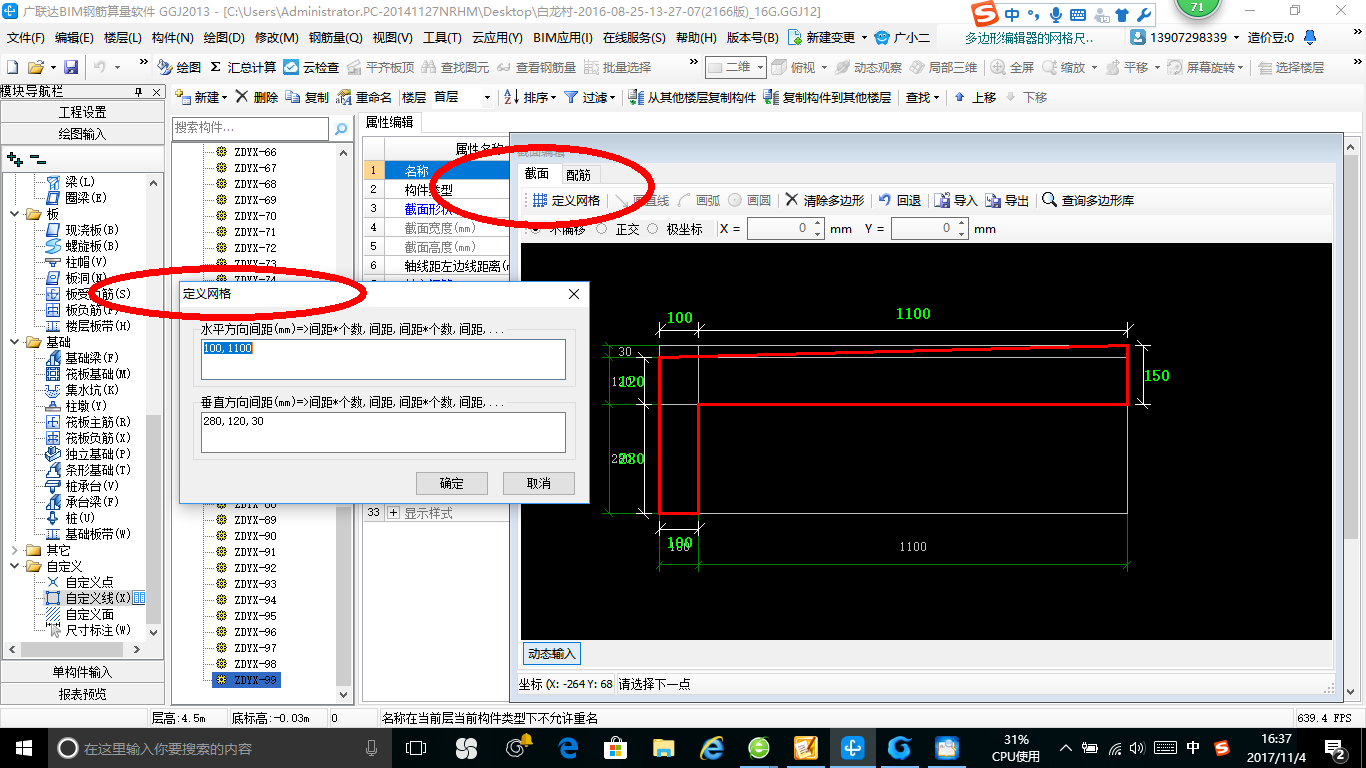This screenshot has width=1366, height=768.
Task: Click expand-all plus icon in navigation panel
Action: tap(14, 159)
